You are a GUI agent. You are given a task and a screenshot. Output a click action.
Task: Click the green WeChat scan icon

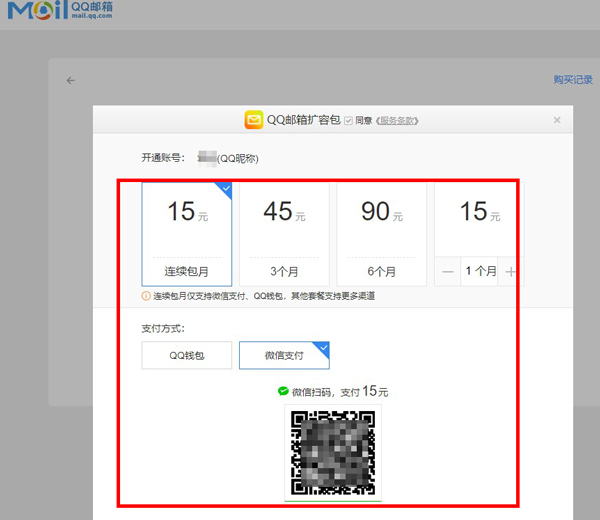[x=283, y=391]
